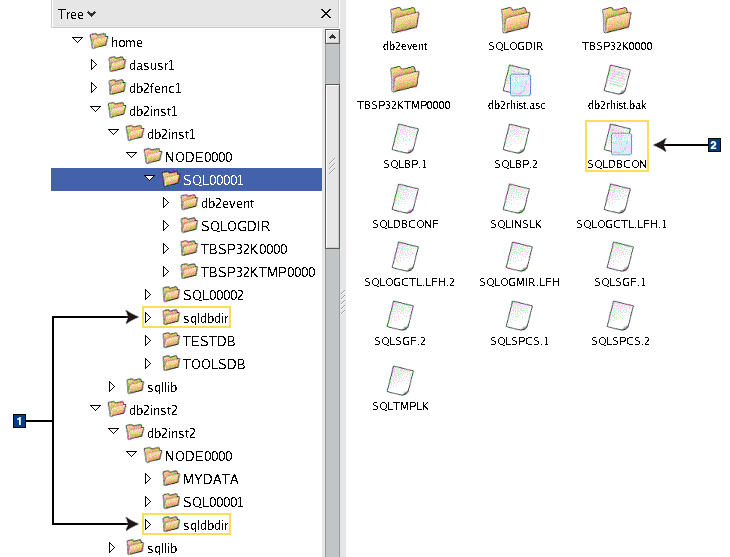Expand the dasusr1 tree node
The height and width of the screenshot is (557, 730).
point(94,64)
